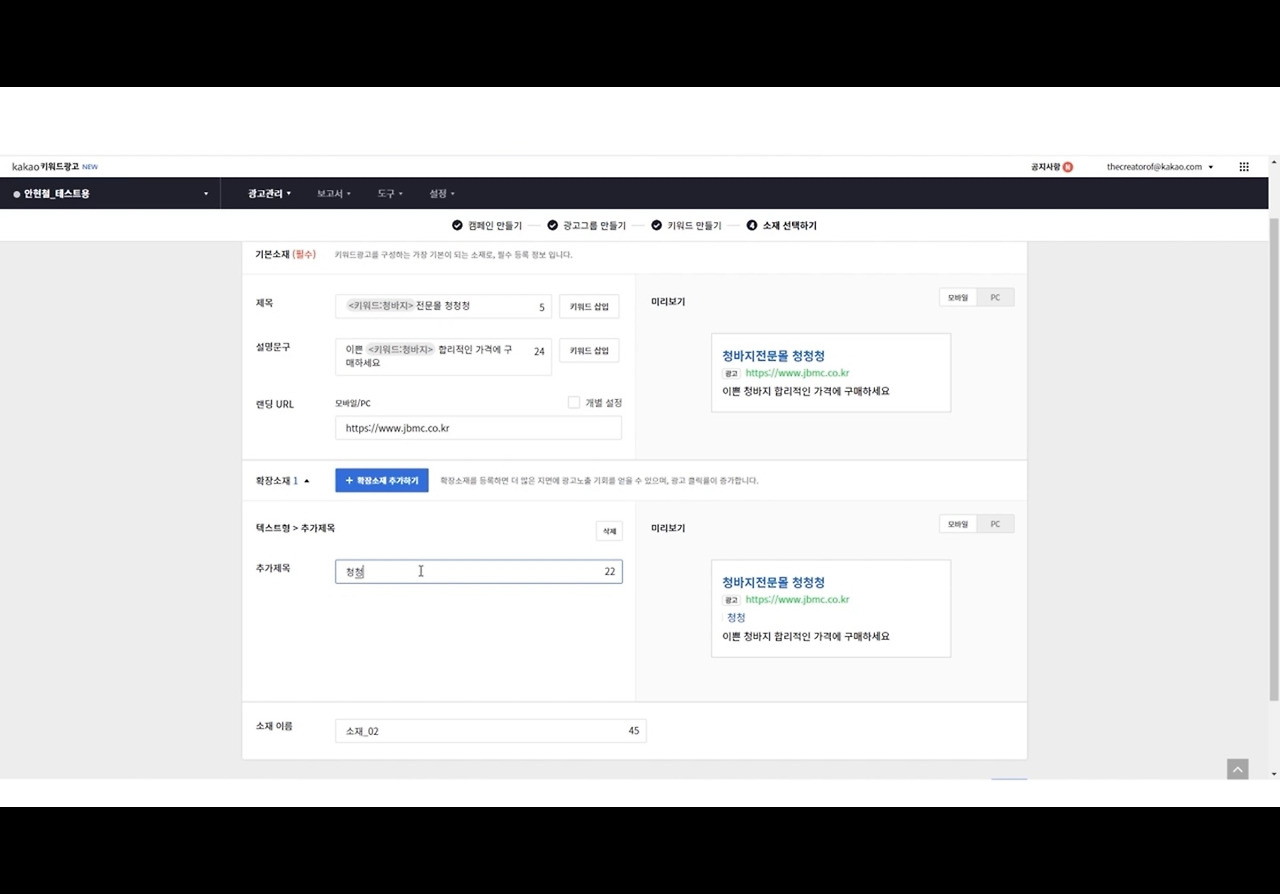Focus the 설명문구 text field
The height and width of the screenshot is (894, 1280).
pos(443,357)
